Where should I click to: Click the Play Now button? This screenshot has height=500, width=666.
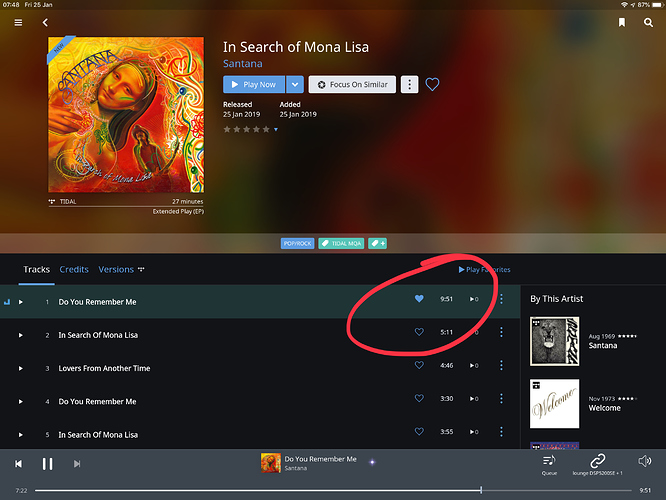(254, 85)
